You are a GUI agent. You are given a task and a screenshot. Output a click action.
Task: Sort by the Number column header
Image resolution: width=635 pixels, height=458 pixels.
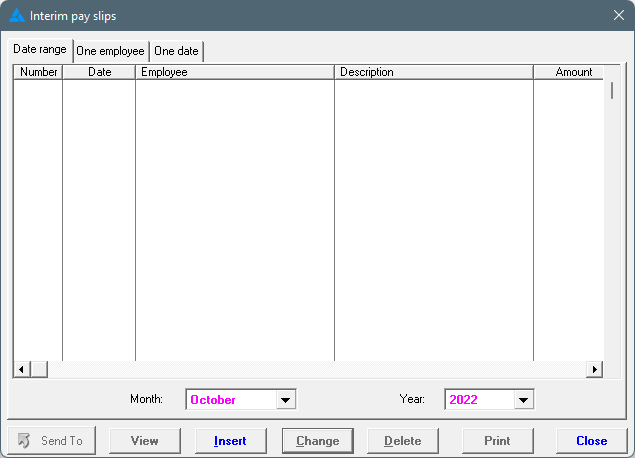coord(38,72)
